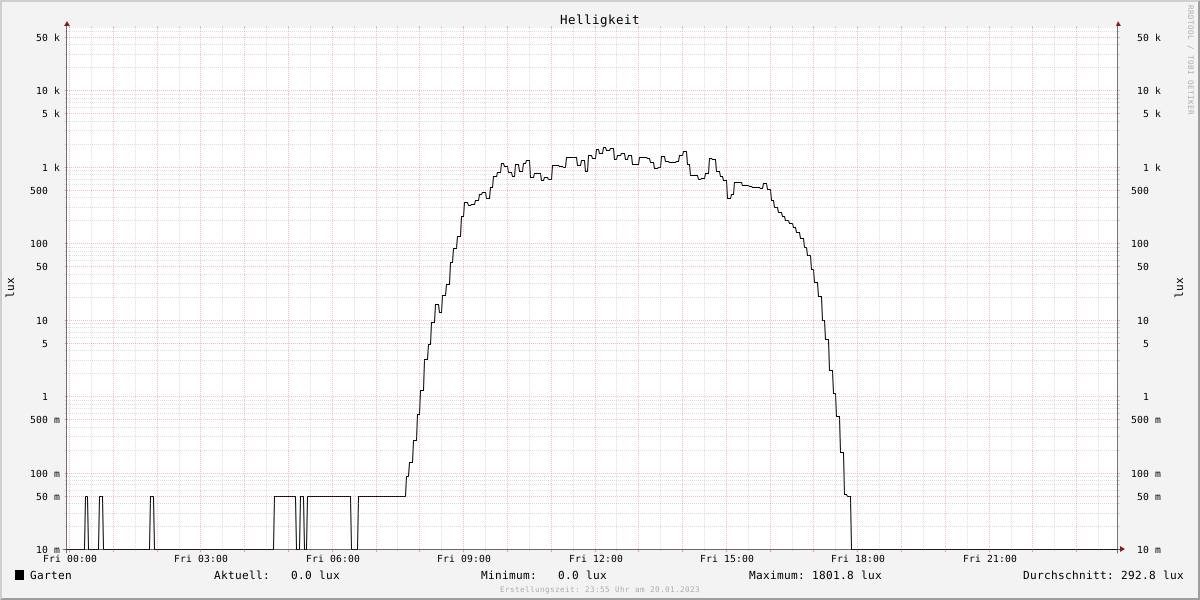Click the "Durchschnitt: 292.8 lux" average value
1200x600 pixels.
click(1103, 575)
